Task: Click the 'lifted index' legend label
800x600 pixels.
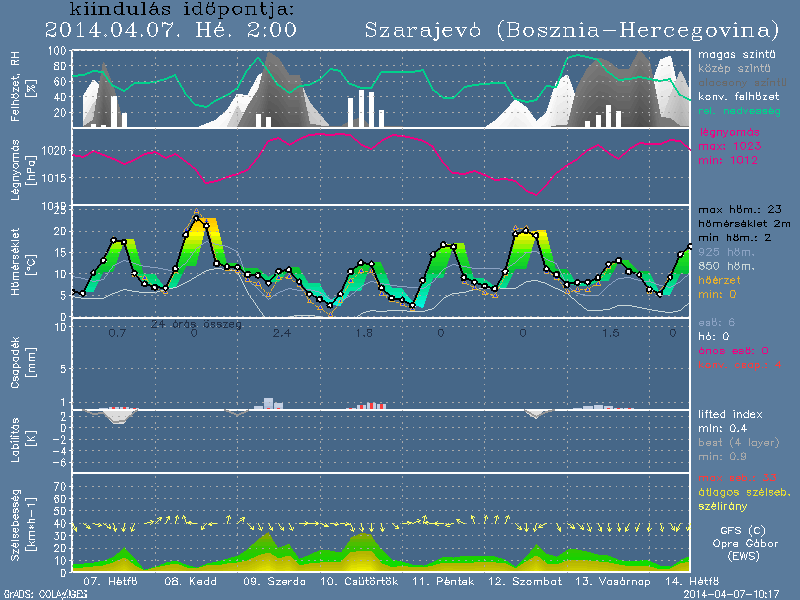Action: pyautogui.click(x=733, y=414)
